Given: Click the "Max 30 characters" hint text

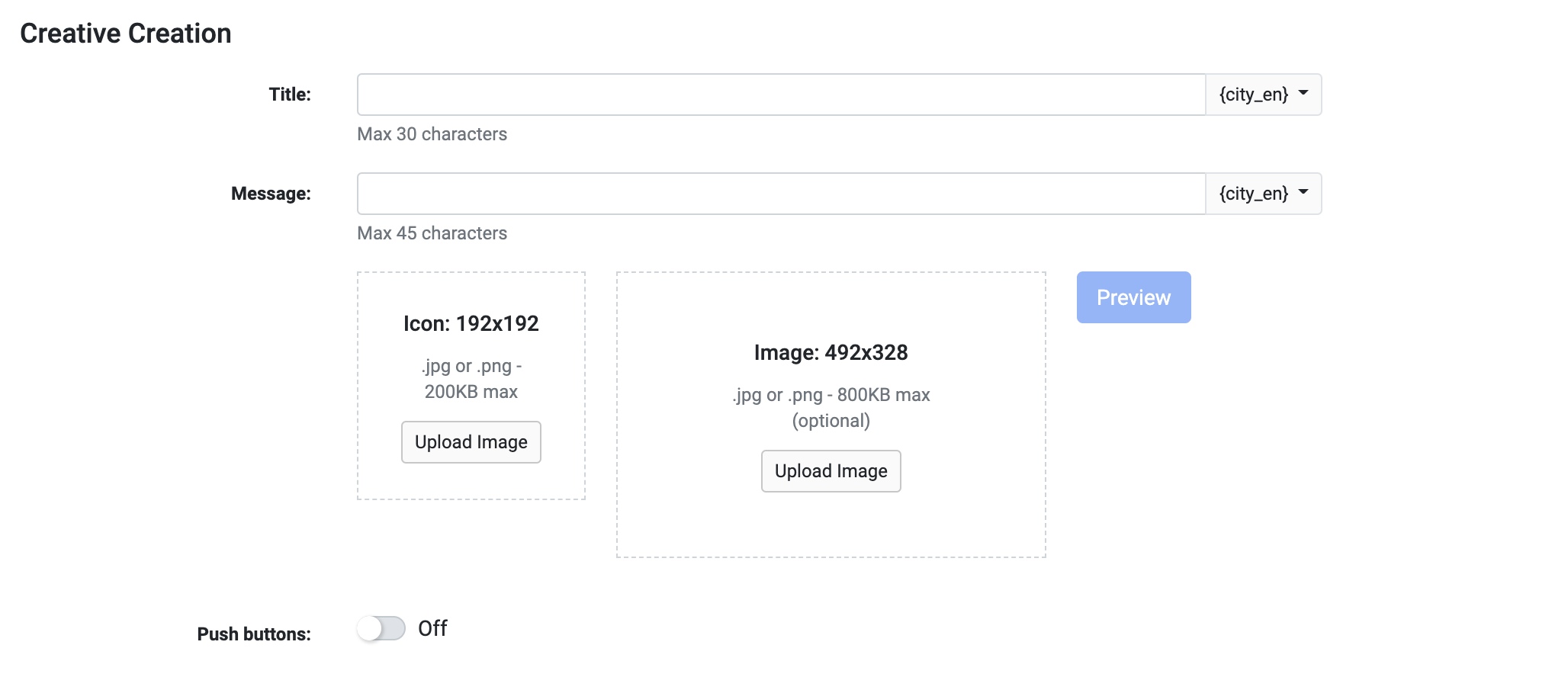Looking at the screenshot, I should click(x=432, y=134).
